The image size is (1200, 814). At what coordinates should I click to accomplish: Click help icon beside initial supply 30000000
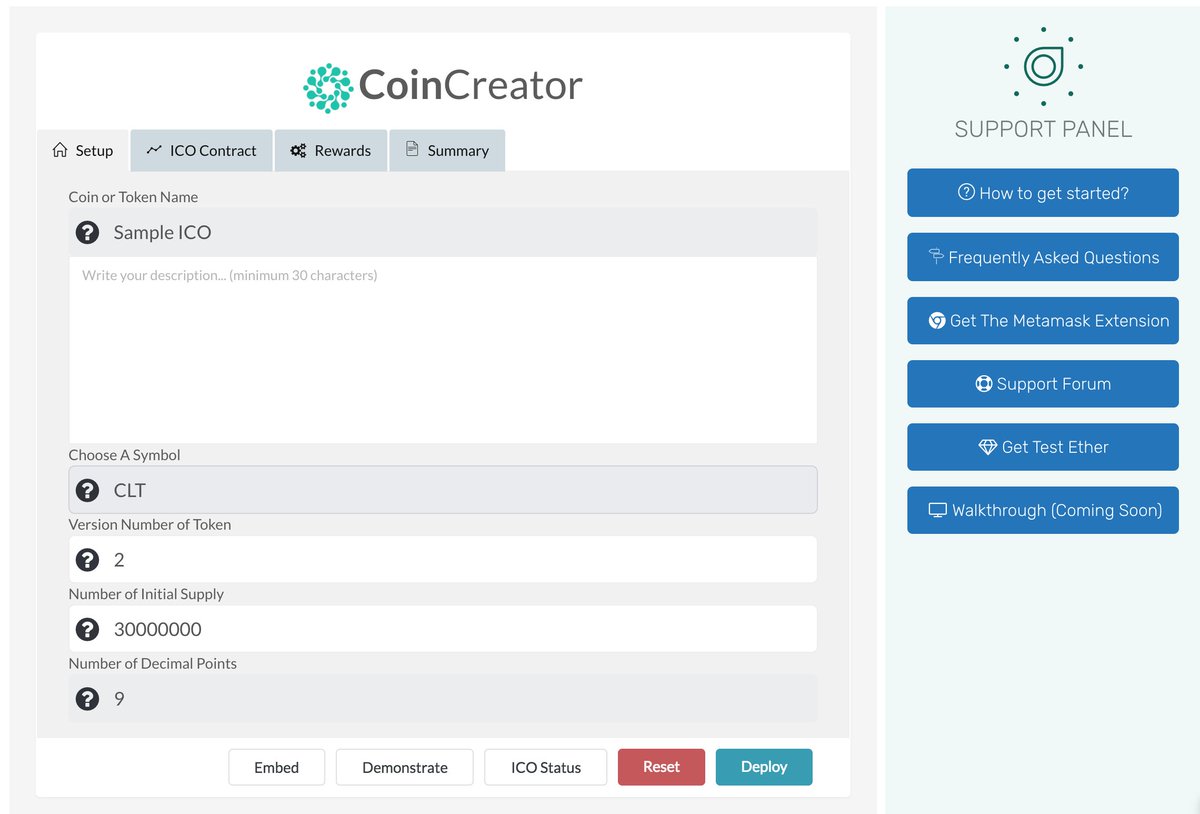[x=88, y=629]
